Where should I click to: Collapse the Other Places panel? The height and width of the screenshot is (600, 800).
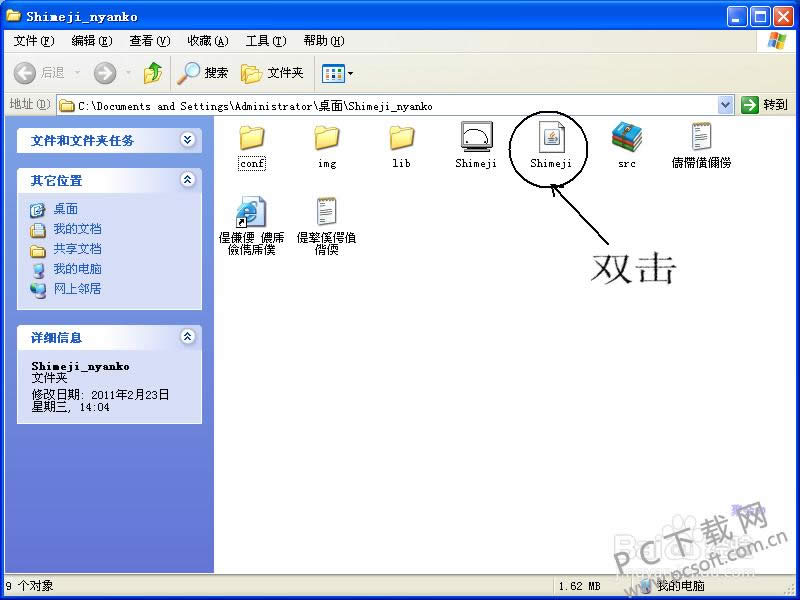click(187, 180)
